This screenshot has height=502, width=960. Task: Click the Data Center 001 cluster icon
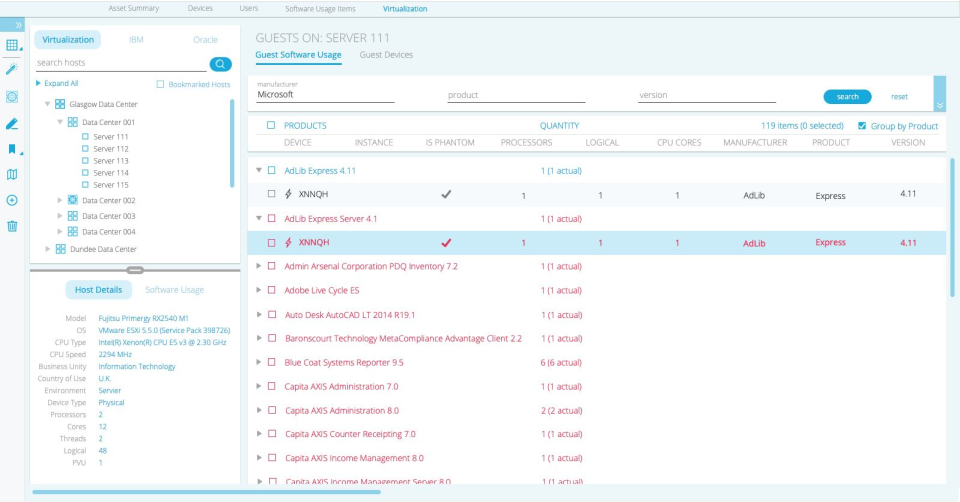[x=72, y=122]
